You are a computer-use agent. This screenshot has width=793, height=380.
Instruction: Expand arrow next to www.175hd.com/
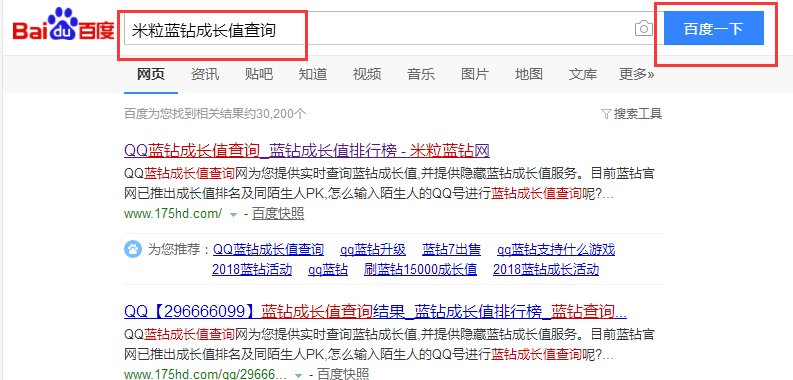click(x=233, y=215)
